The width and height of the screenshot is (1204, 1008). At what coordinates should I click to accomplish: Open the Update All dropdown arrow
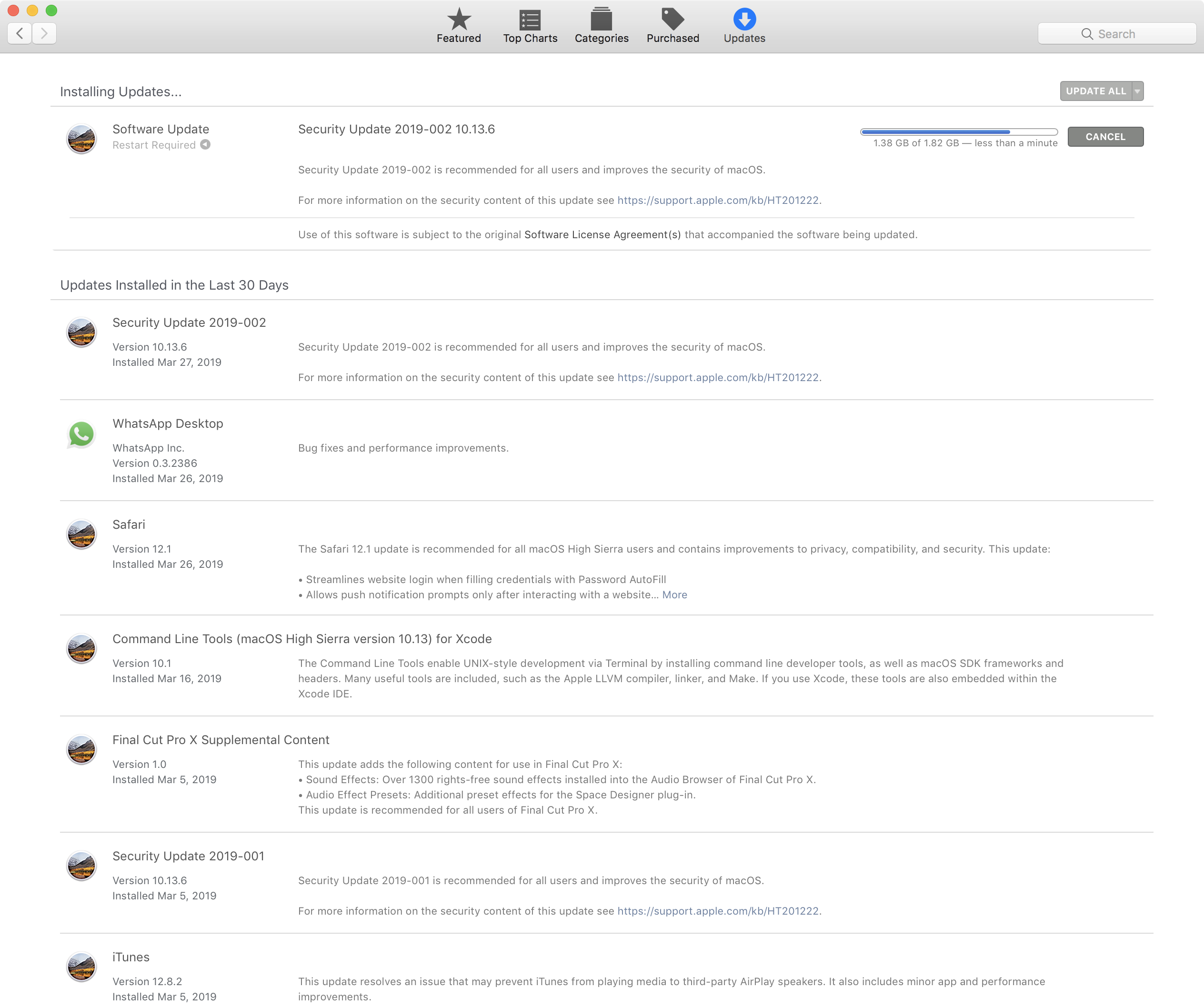coord(1137,91)
